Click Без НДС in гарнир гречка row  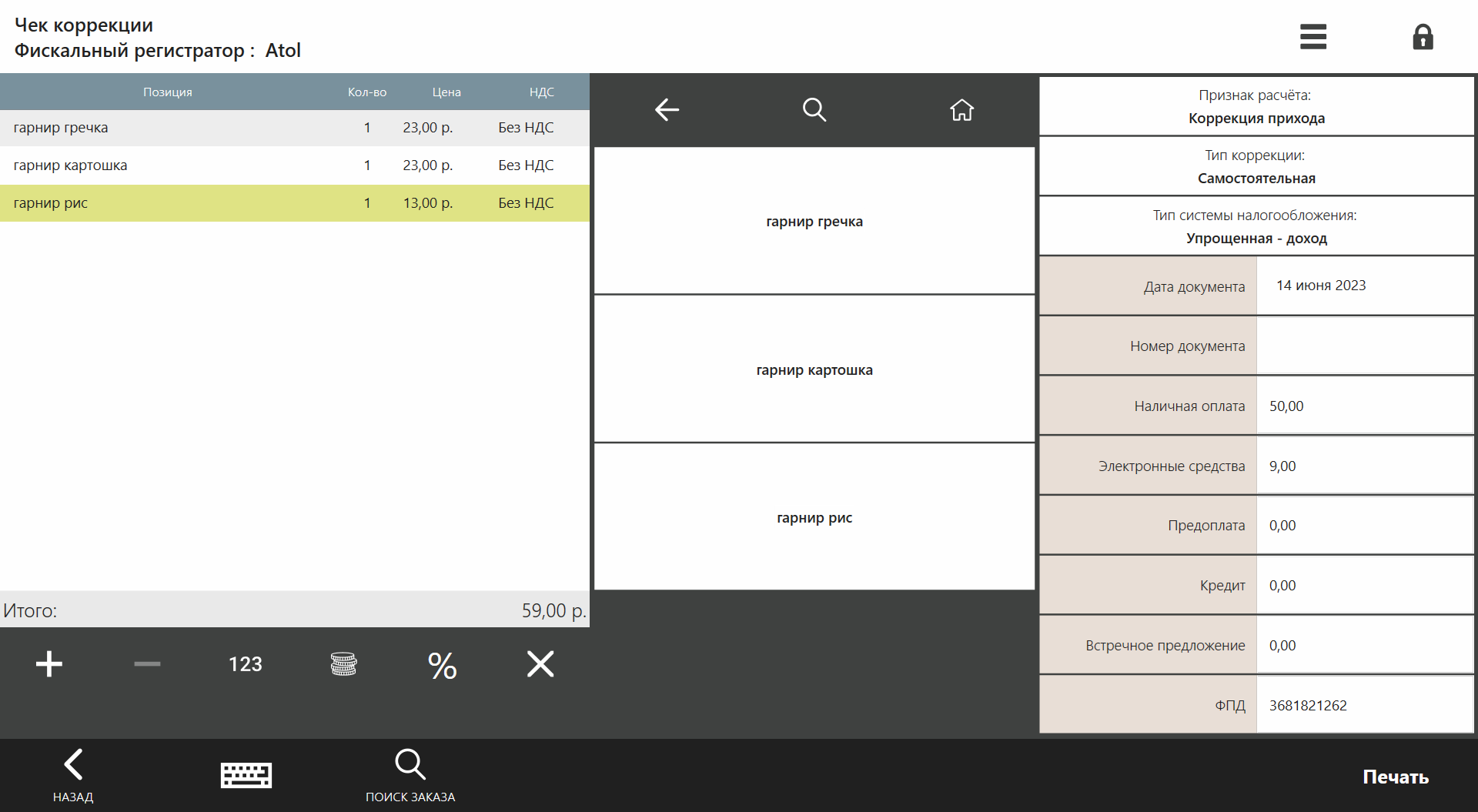[x=526, y=128]
